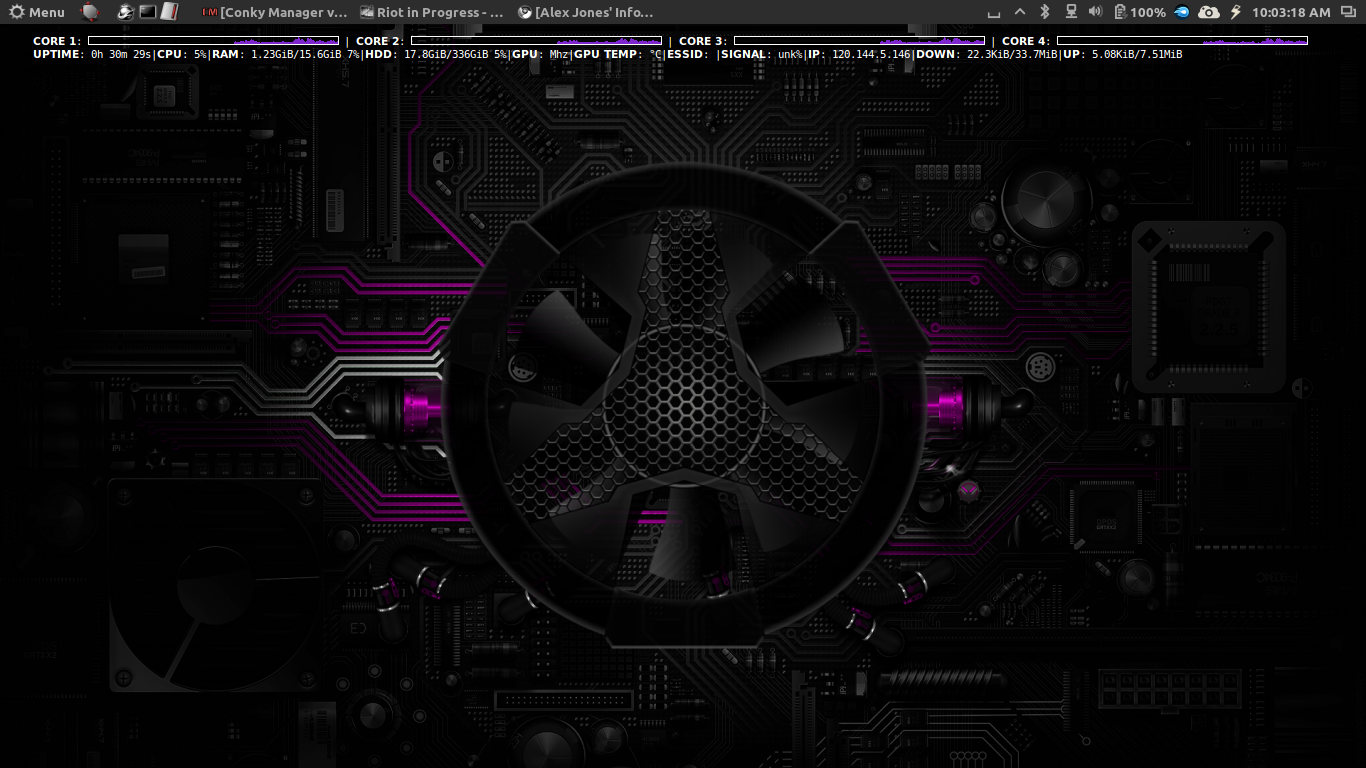Expand the hidden tray icons arrow
Viewport: 1366px width, 768px height.
[x=1020, y=12]
